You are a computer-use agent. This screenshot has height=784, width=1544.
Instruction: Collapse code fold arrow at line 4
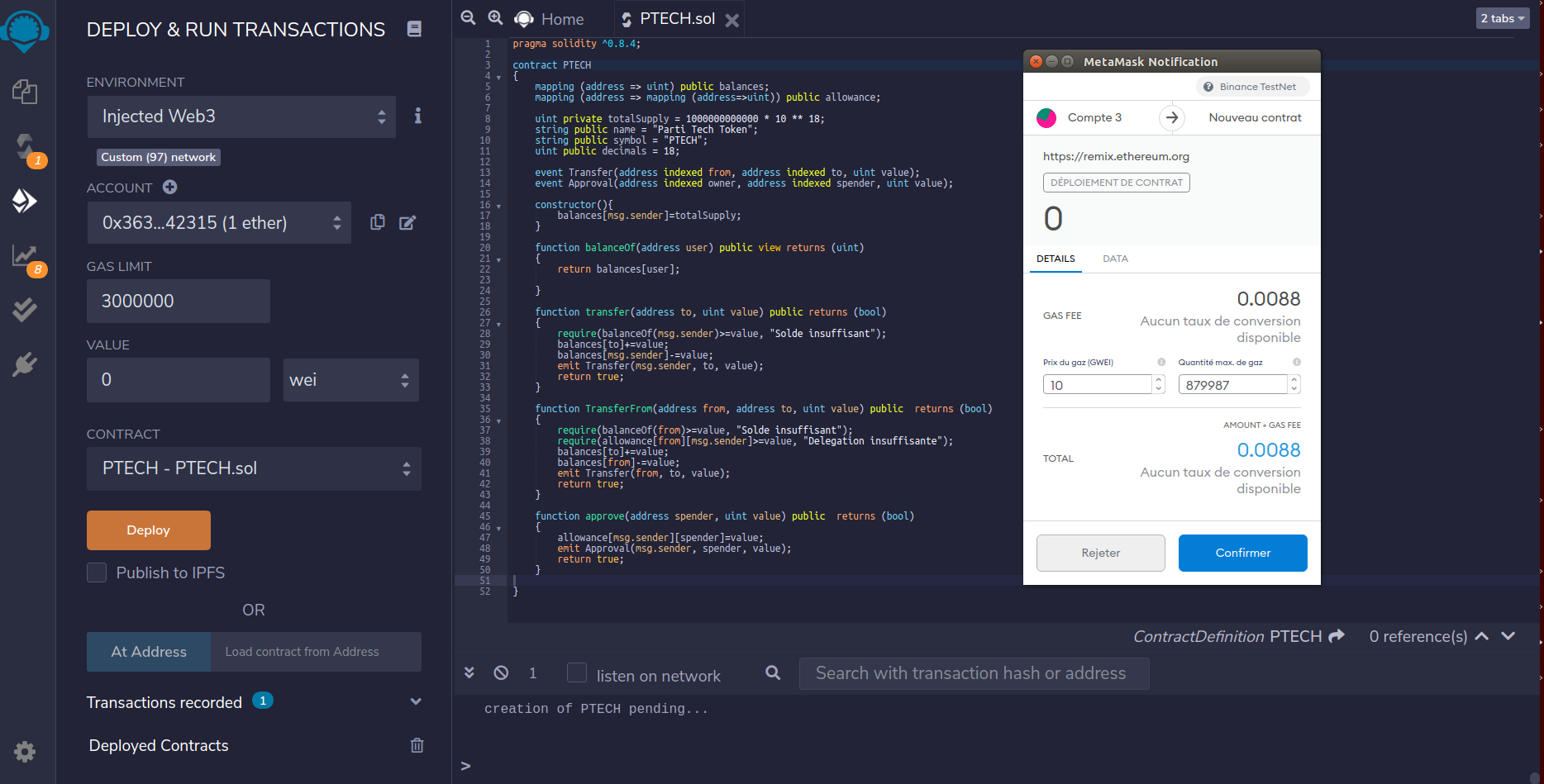pos(498,77)
